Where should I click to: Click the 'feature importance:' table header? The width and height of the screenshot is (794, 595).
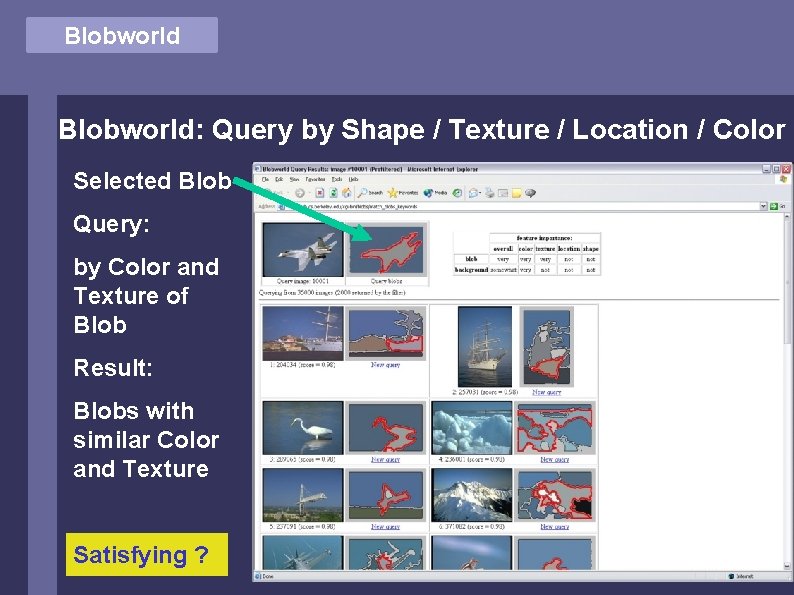click(544, 238)
